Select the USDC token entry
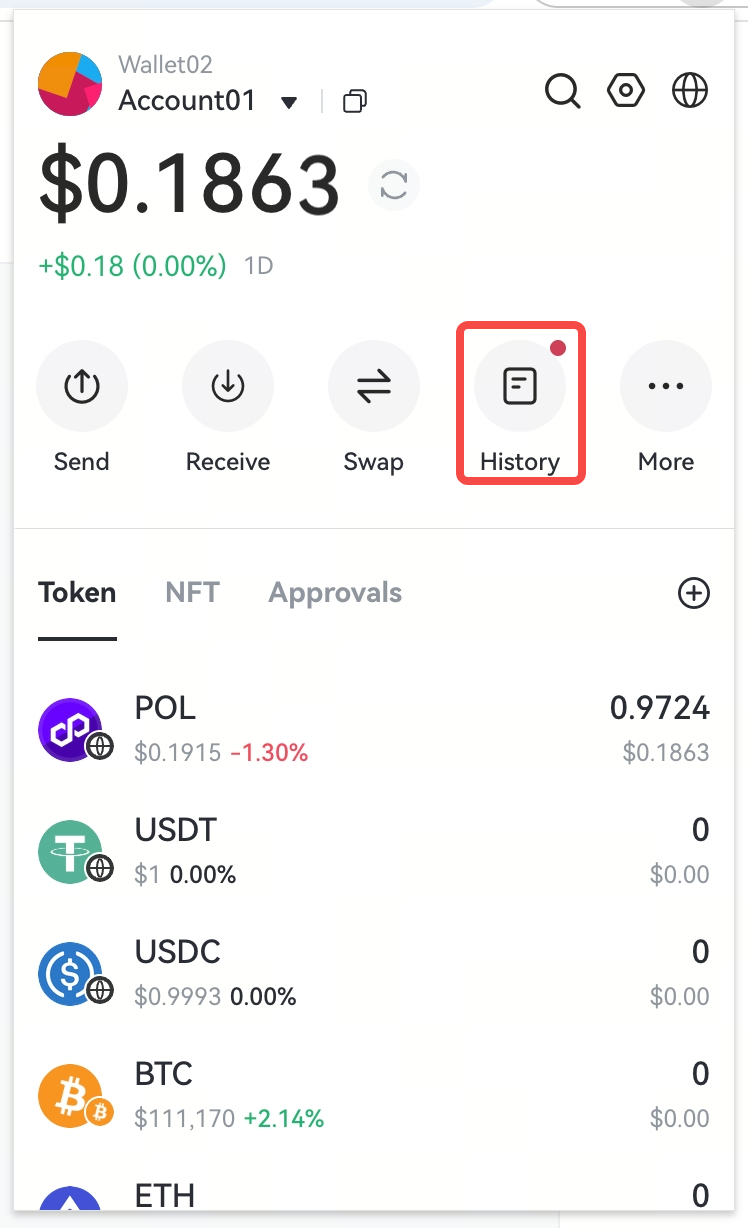Image resolution: width=748 pixels, height=1228 pixels. pos(373,973)
